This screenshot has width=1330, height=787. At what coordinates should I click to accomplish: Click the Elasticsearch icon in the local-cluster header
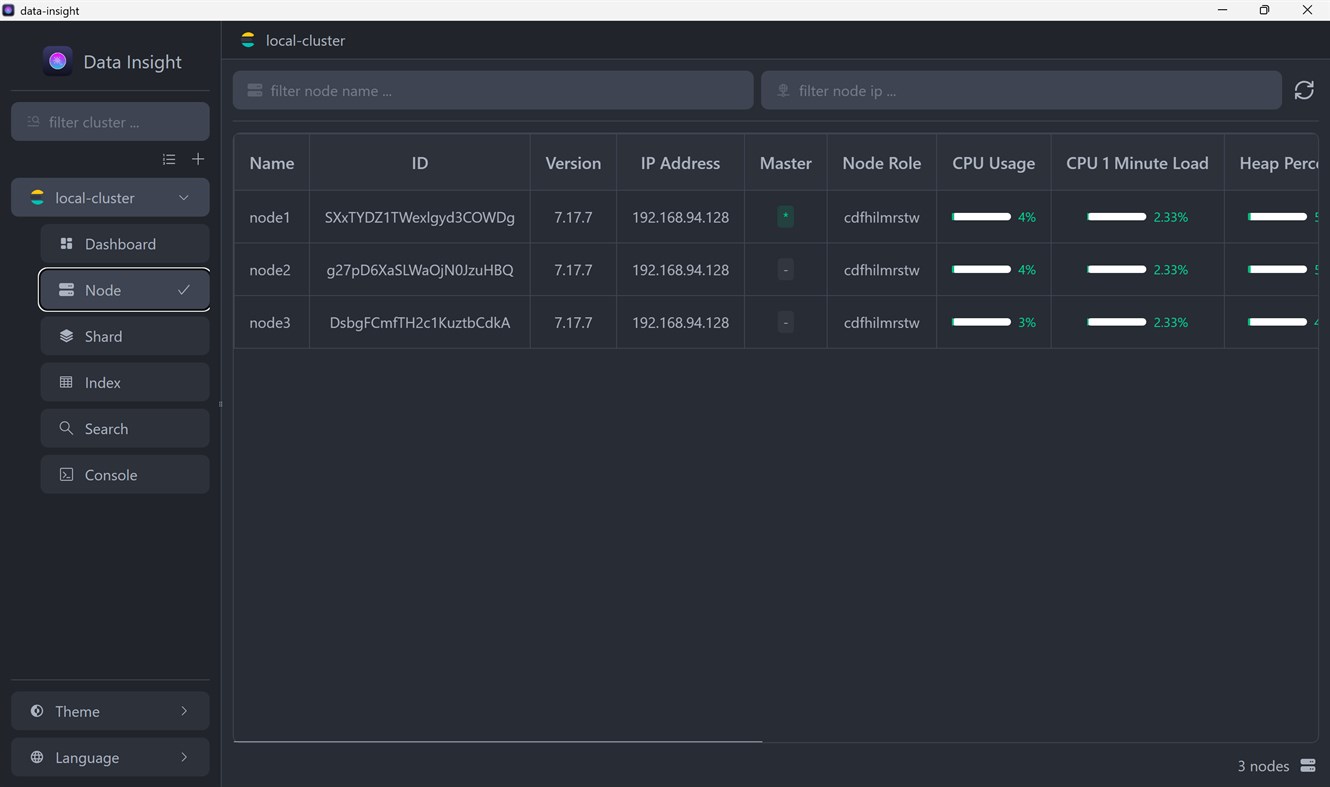coord(247,40)
